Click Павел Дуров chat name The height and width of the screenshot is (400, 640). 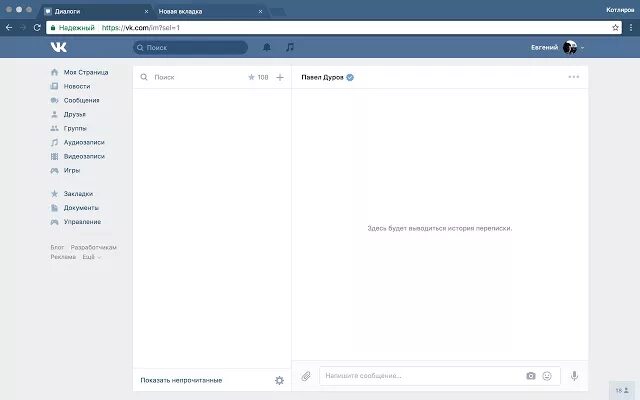[322, 77]
